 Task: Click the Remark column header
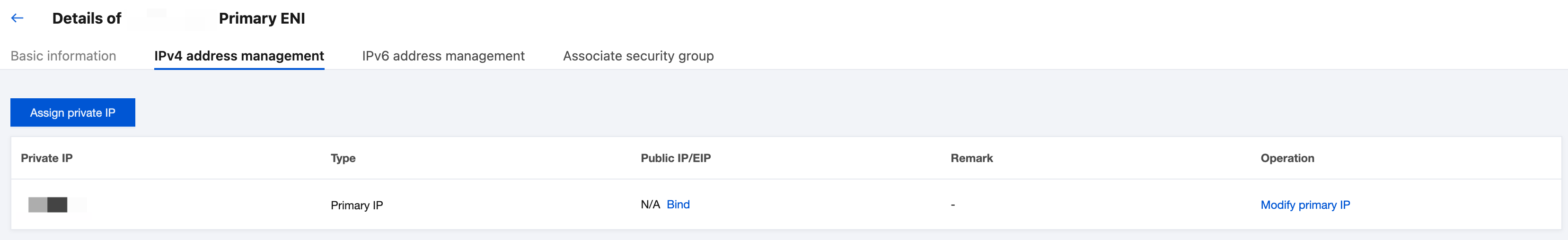point(971,158)
